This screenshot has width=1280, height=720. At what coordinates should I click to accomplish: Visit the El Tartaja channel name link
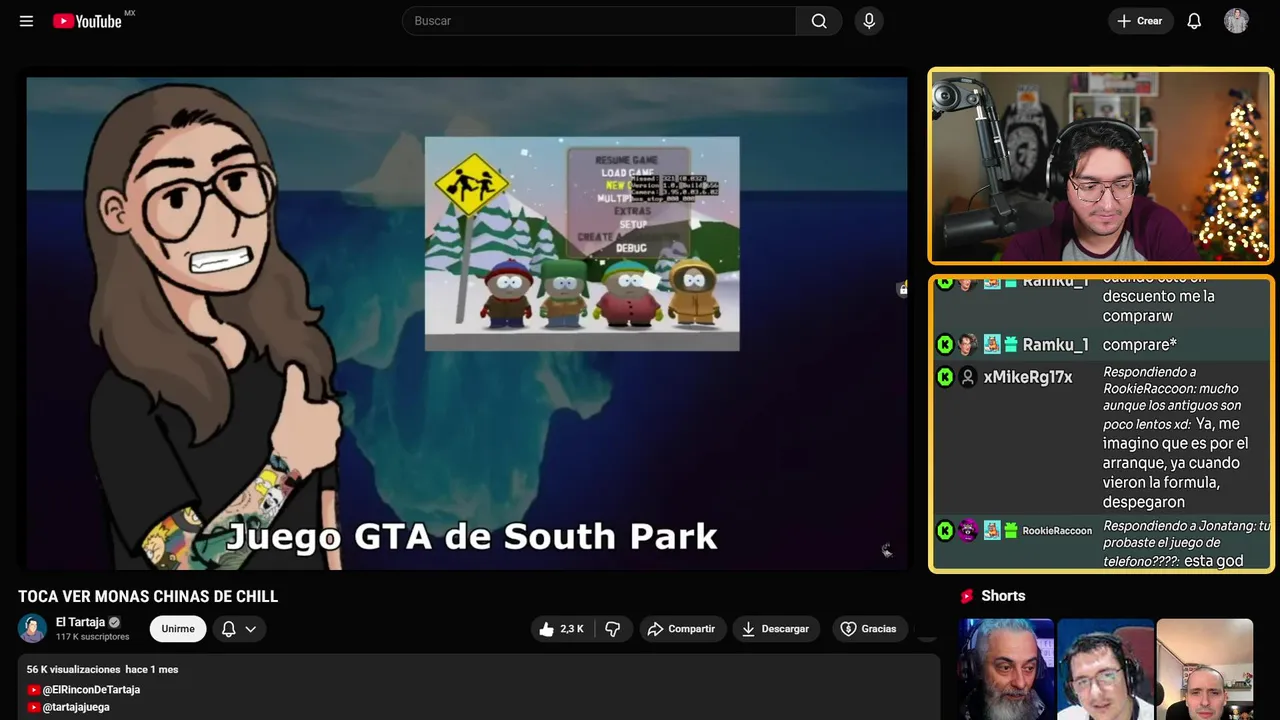[80, 622]
